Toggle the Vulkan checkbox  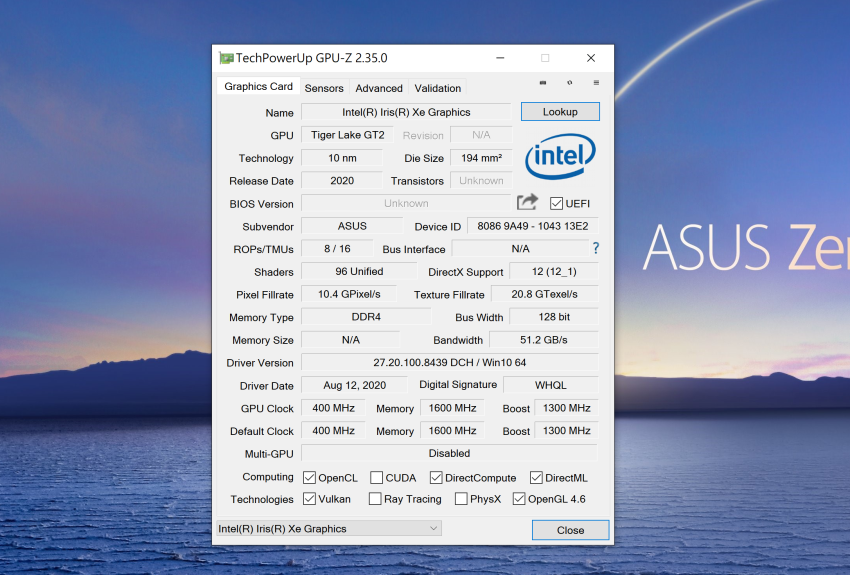(x=310, y=499)
